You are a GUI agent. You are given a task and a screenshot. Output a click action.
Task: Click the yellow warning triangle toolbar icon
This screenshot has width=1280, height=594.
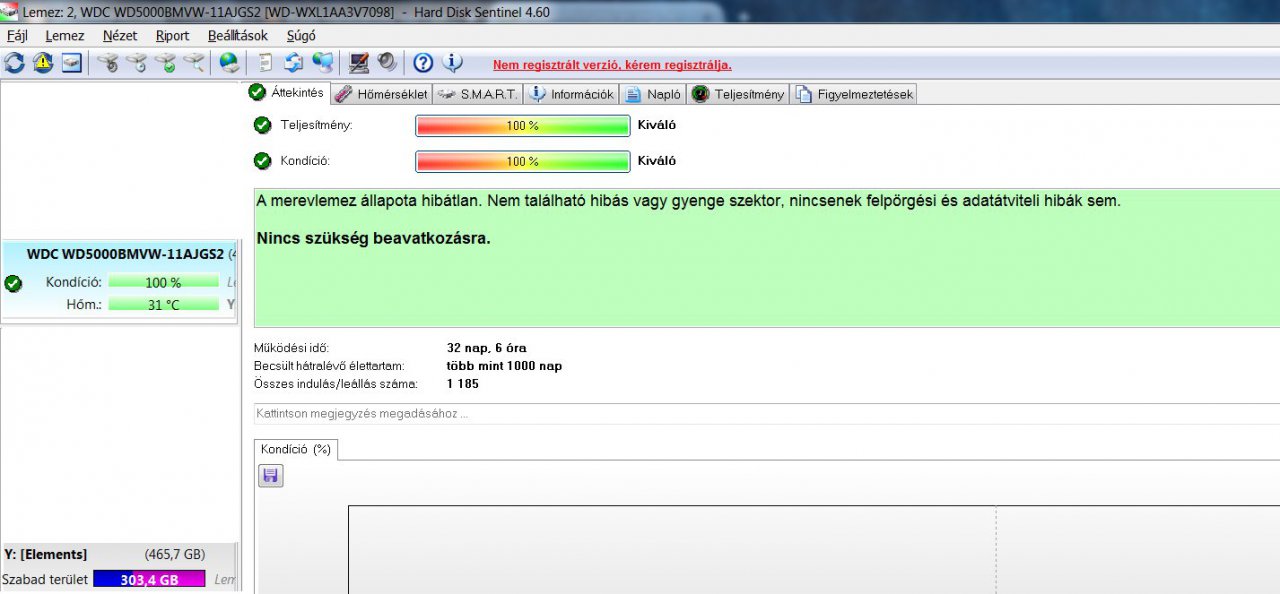point(43,63)
